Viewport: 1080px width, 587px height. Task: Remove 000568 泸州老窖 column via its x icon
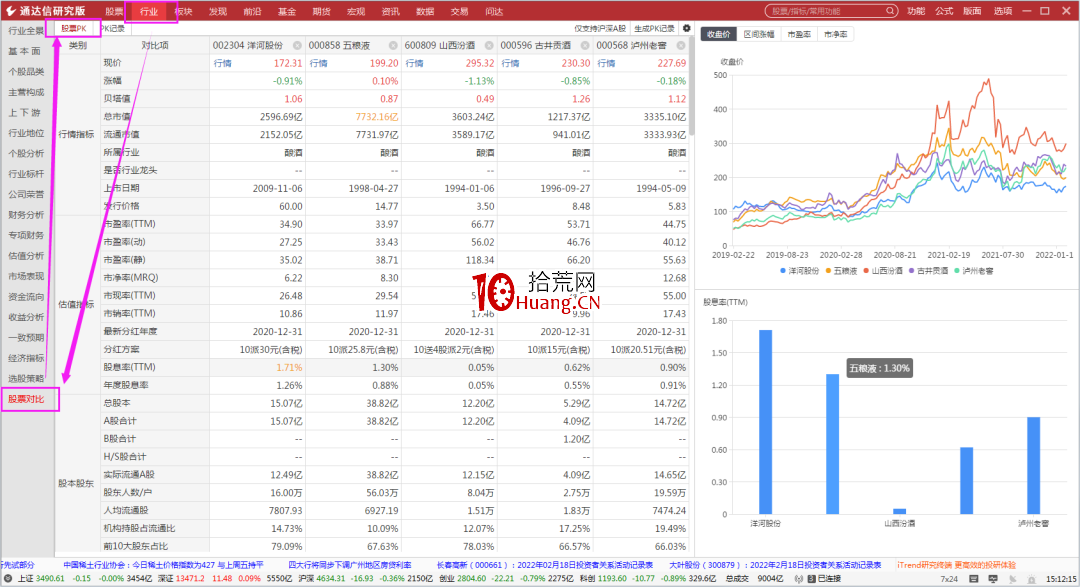click(x=681, y=45)
